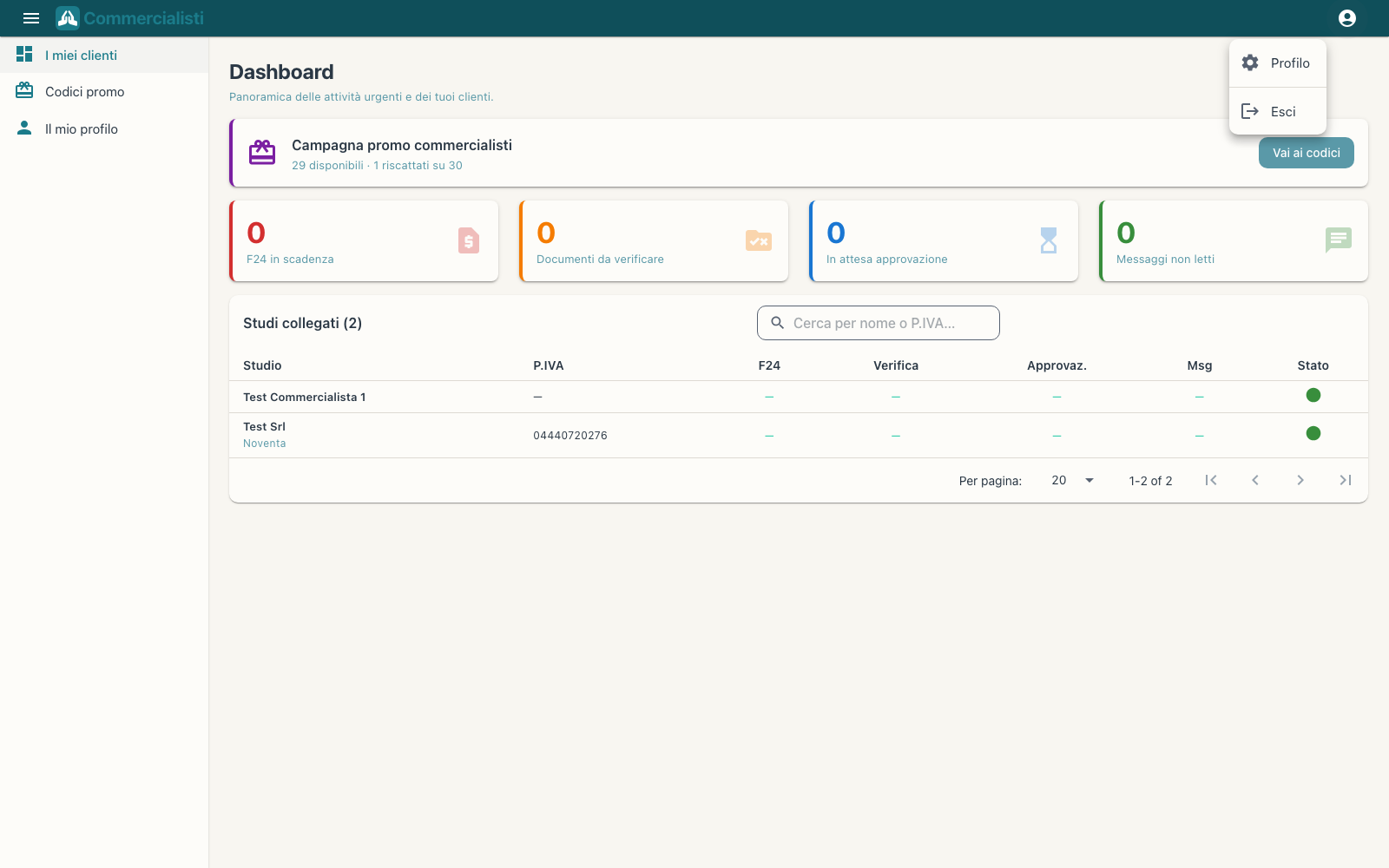Open the Test Srl studio row
This screenshot has height=868, width=1389.
pyautogui.click(x=799, y=435)
